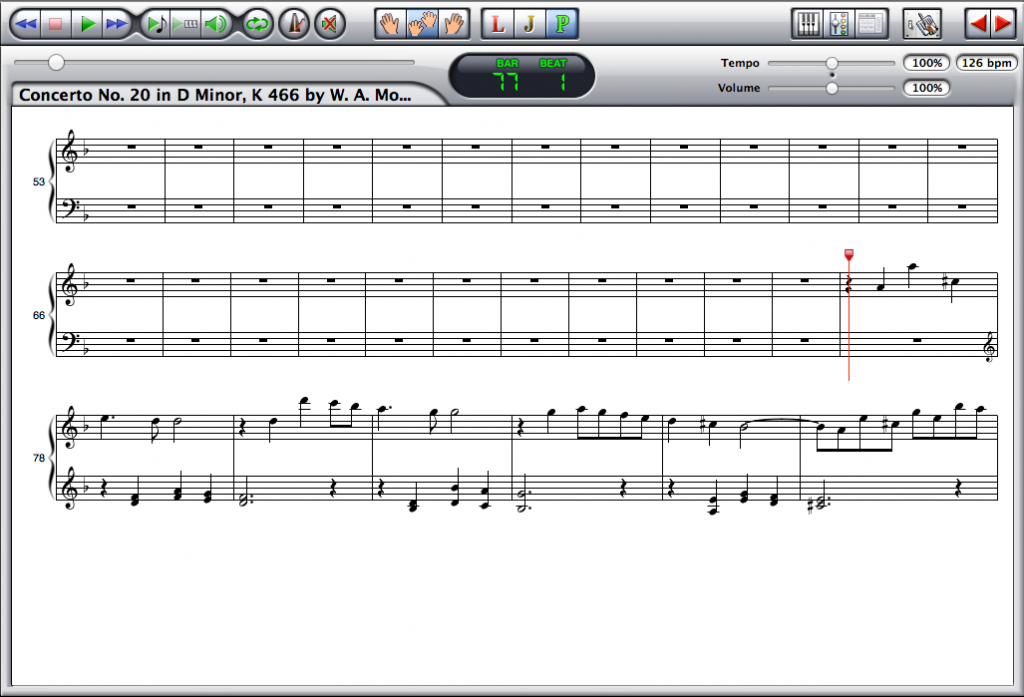Screen dimensions: 1024x697
Task: Click the Volume slider knob
Action: [x=831, y=88]
